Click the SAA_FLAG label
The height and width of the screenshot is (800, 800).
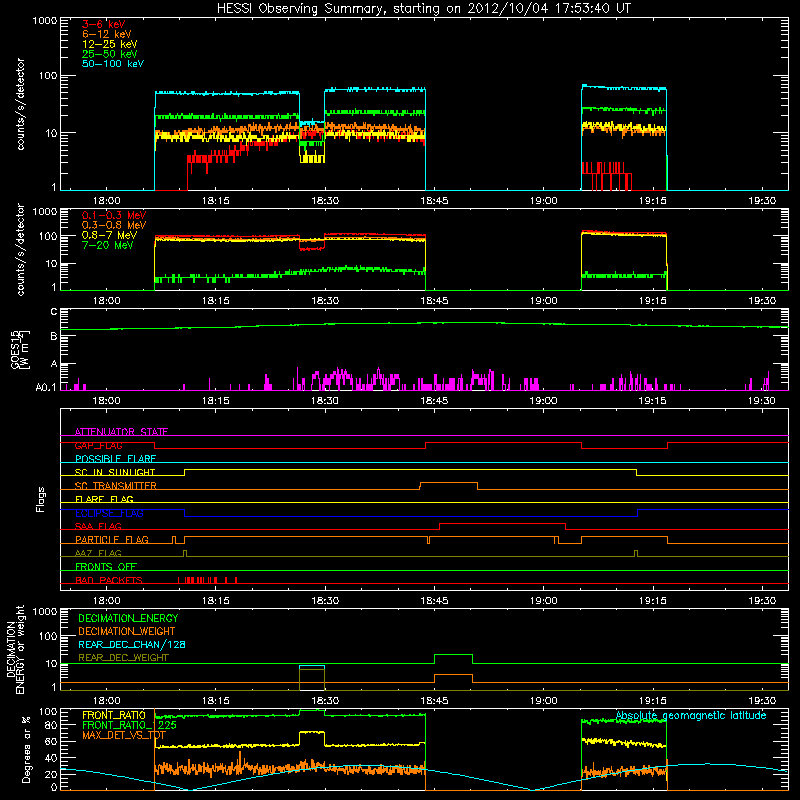pos(98,526)
